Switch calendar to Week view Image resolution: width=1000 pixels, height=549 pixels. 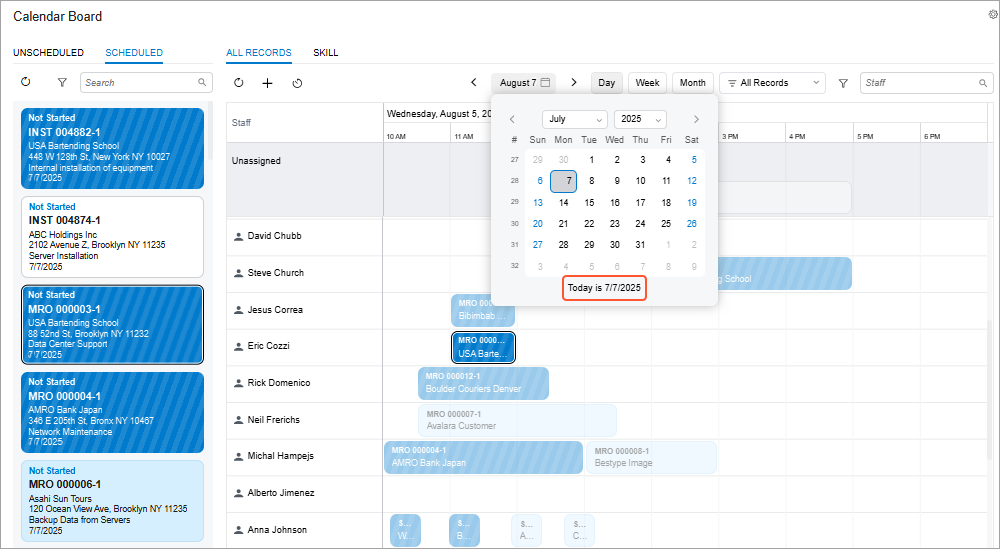click(647, 83)
